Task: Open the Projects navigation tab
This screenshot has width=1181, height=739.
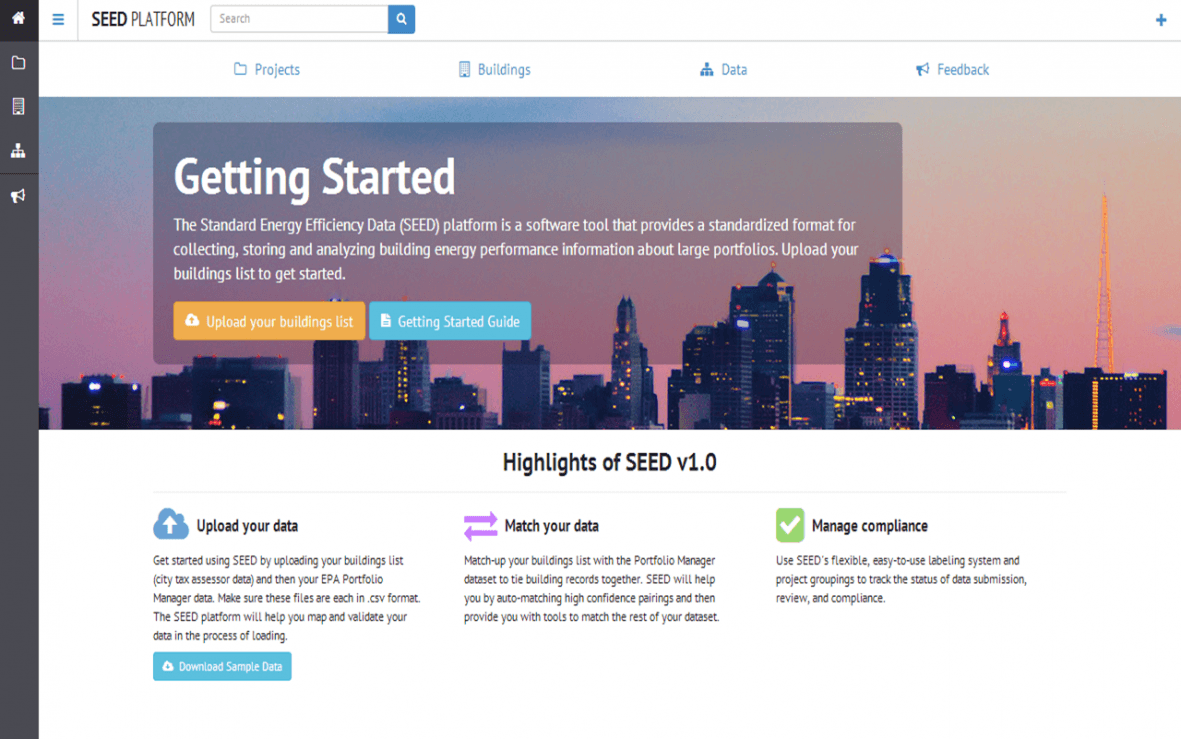Action: tap(267, 70)
